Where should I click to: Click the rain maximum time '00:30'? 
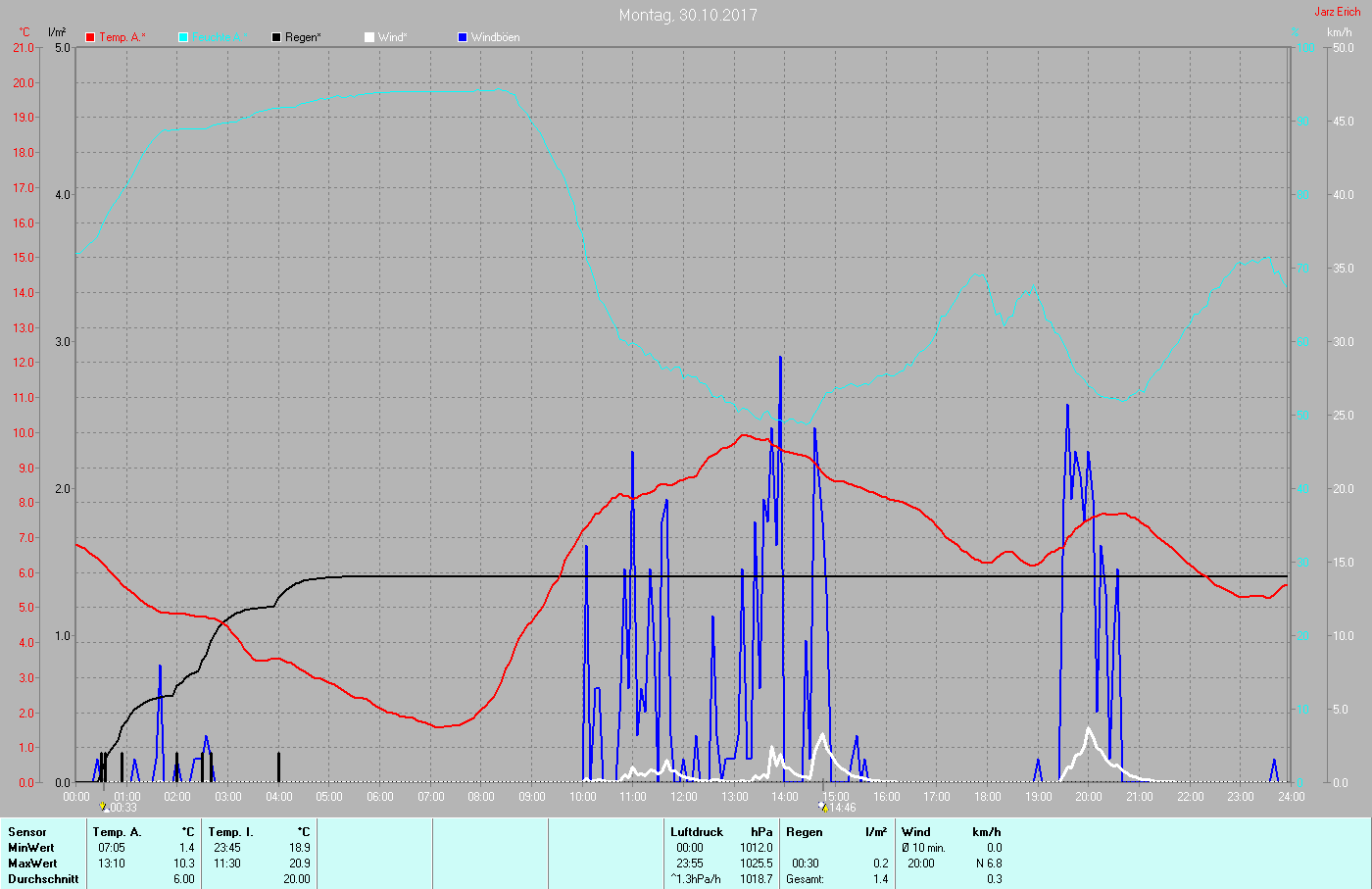[x=806, y=864]
